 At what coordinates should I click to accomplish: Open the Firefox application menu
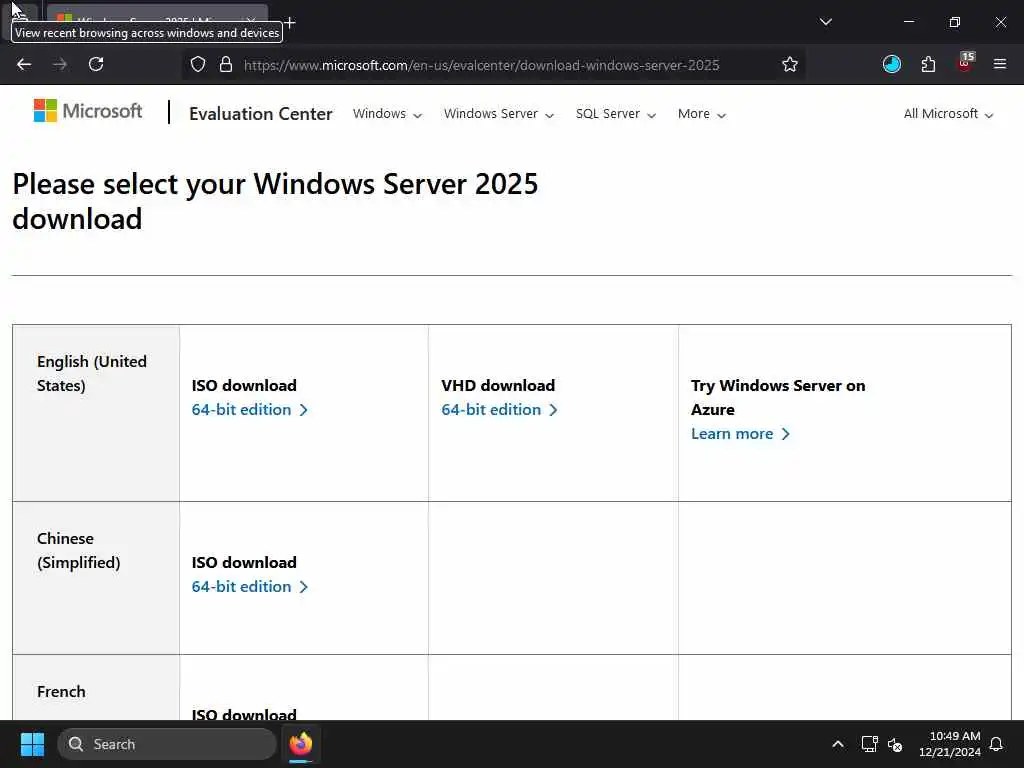tap(999, 64)
